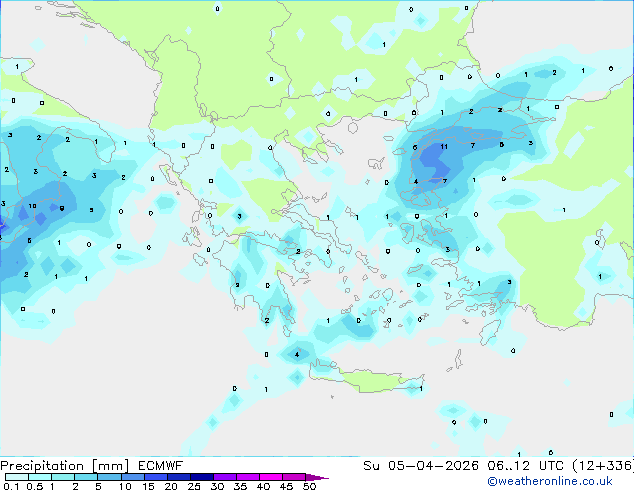Click the 0.1–0.5 mm palest legend swatch

(17, 477)
